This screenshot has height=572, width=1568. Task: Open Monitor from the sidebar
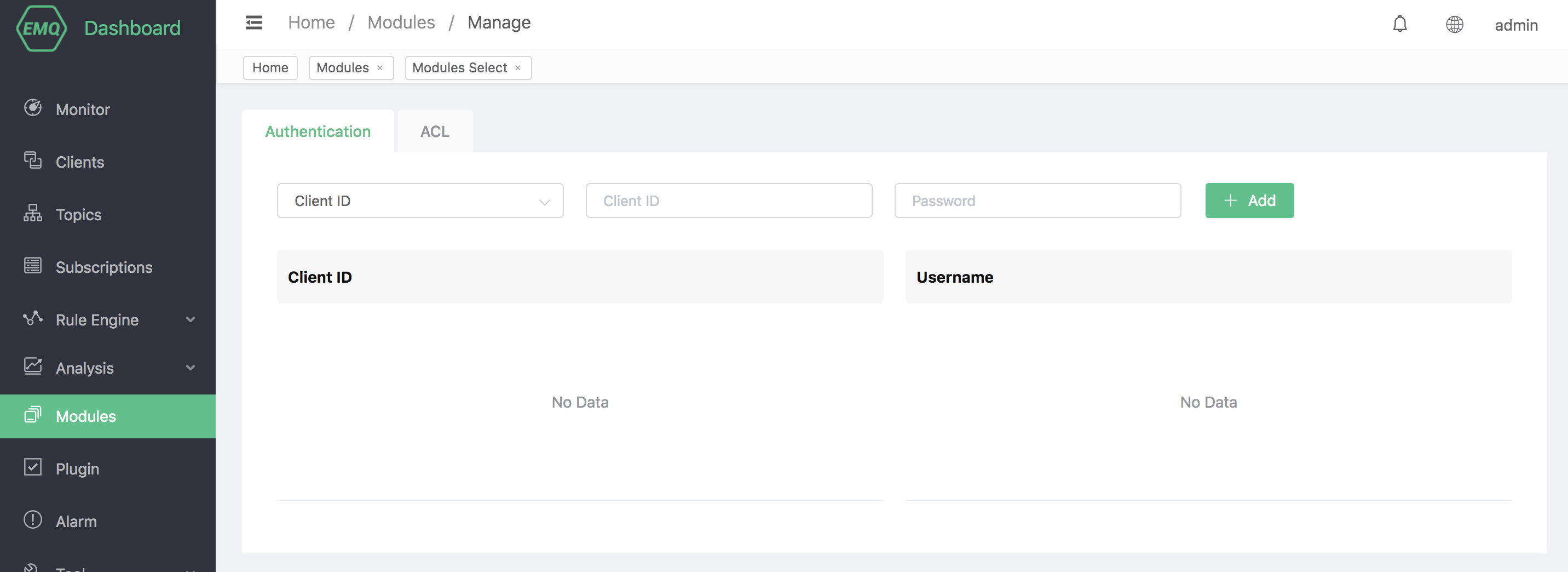click(x=82, y=110)
